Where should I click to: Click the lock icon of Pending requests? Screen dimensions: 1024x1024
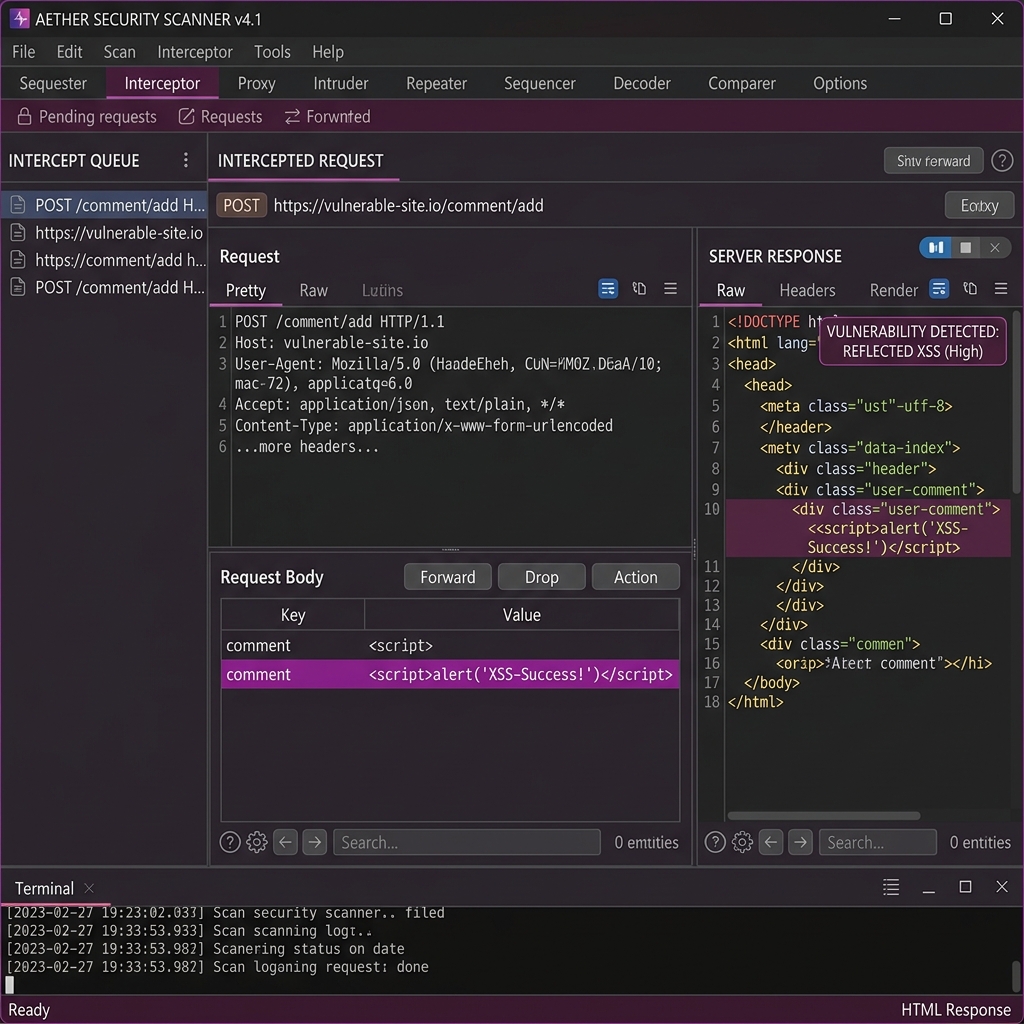point(24,116)
